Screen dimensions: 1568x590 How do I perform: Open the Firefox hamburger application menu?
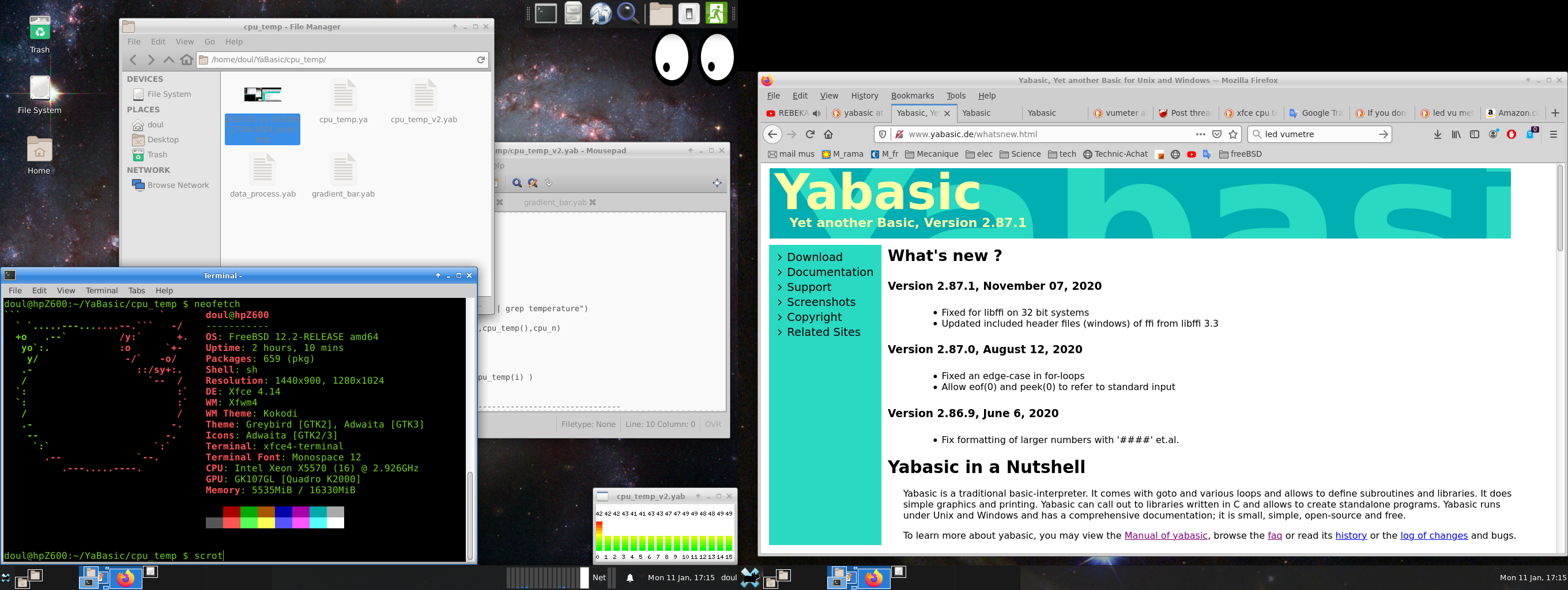point(1553,134)
